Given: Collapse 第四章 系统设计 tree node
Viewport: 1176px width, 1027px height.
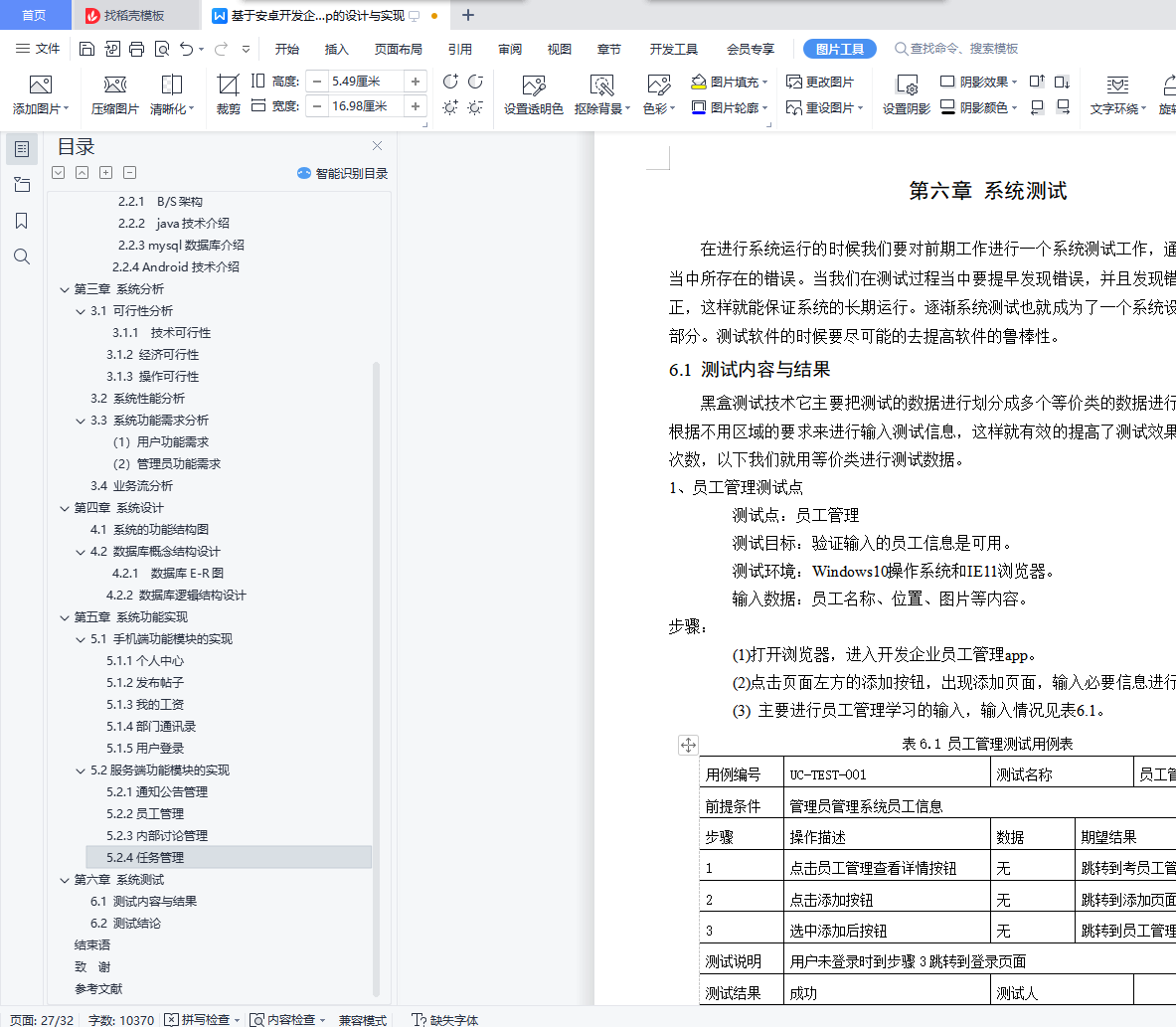Looking at the screenshot, I should coord(65,509).
